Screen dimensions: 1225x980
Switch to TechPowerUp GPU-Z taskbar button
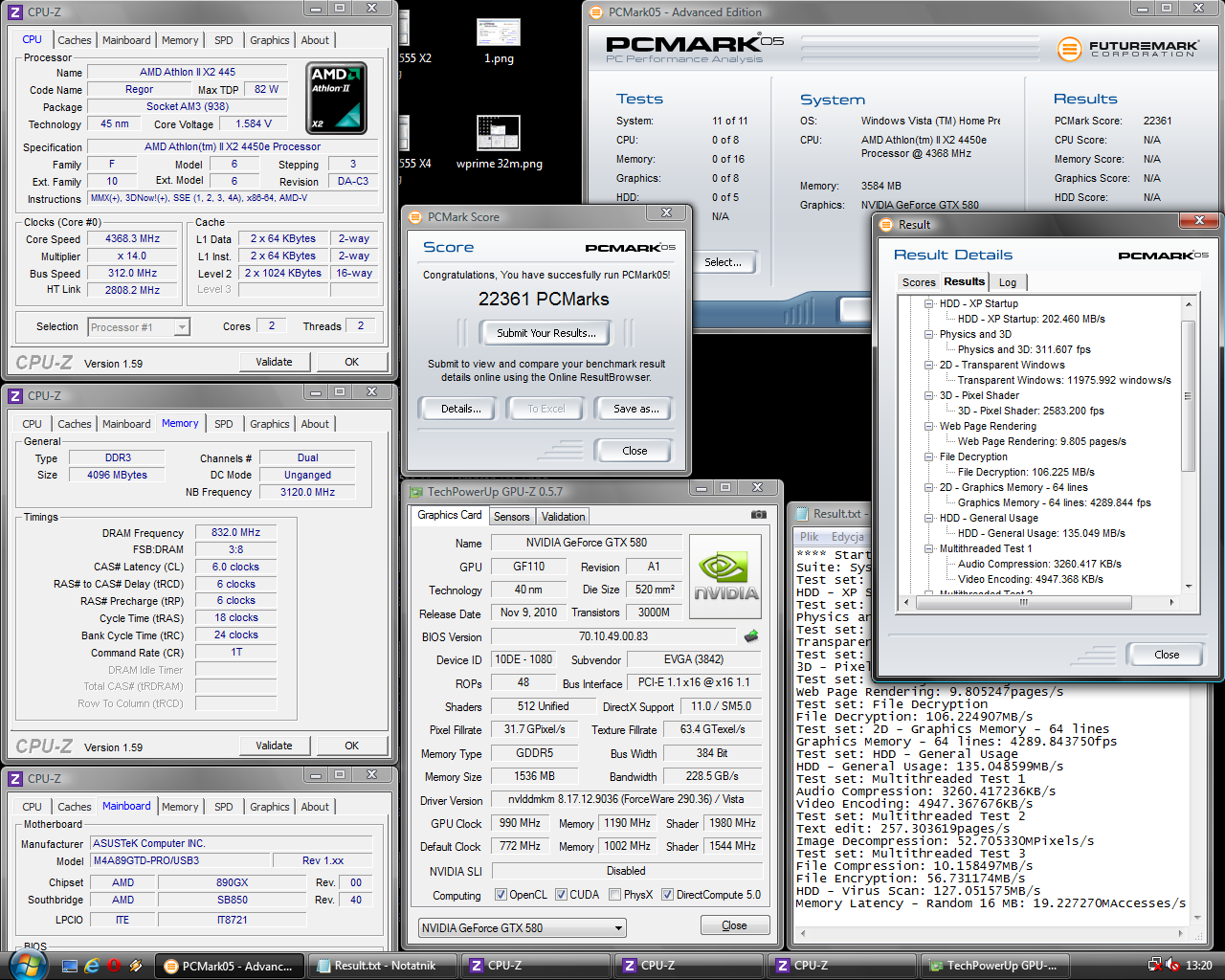[995, 966]
